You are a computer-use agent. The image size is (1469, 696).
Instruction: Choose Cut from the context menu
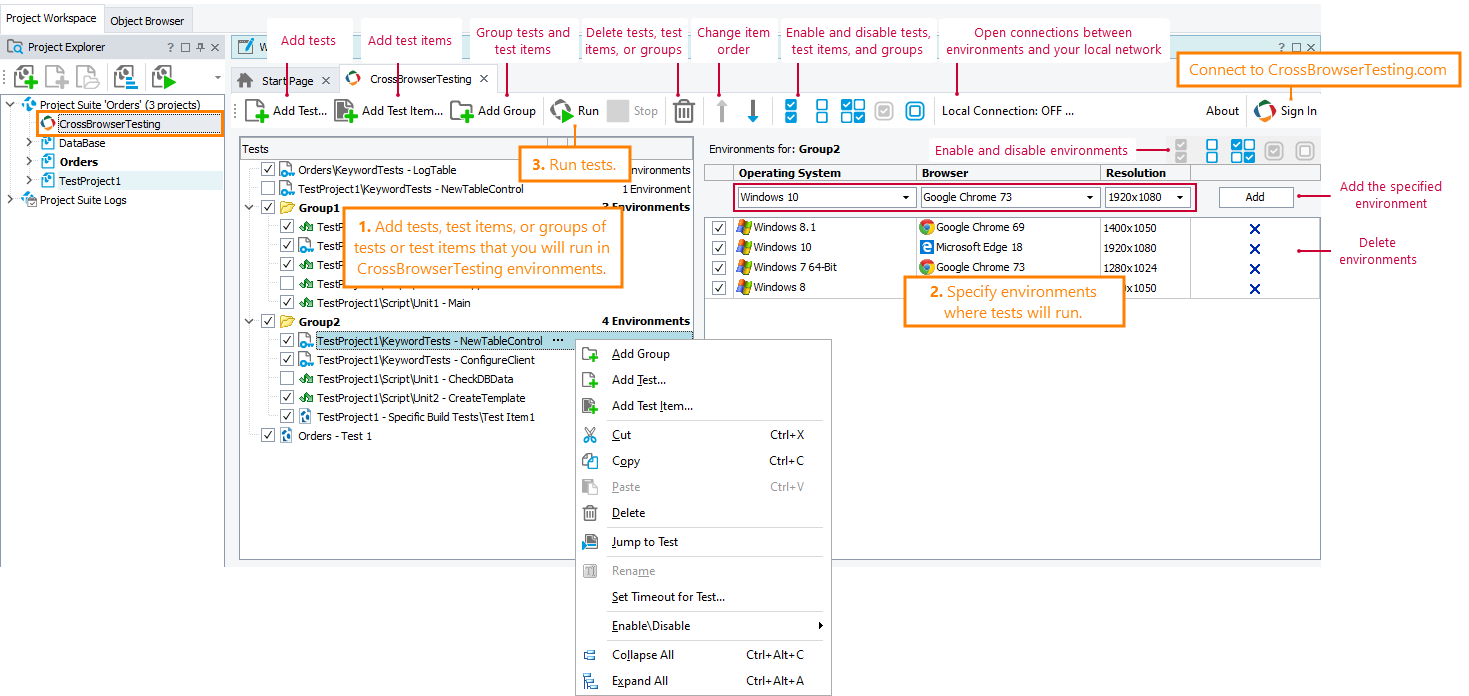coord(703,435)
